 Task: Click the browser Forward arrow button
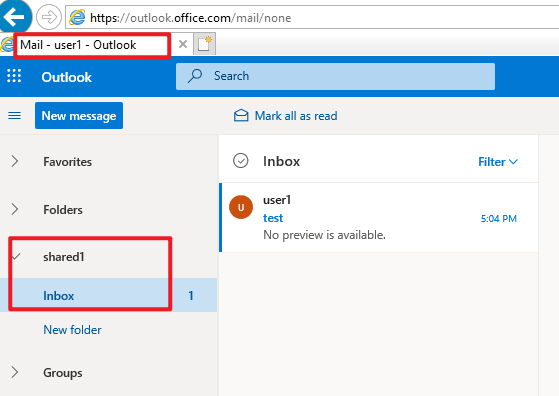[49, 17]
